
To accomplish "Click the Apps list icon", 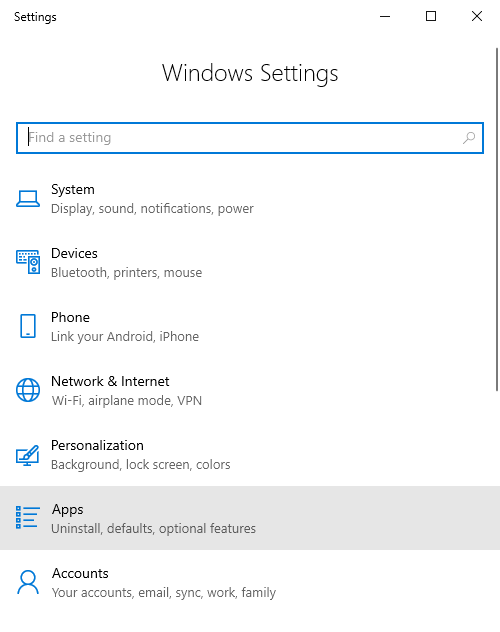I will (x=28, y=518).
